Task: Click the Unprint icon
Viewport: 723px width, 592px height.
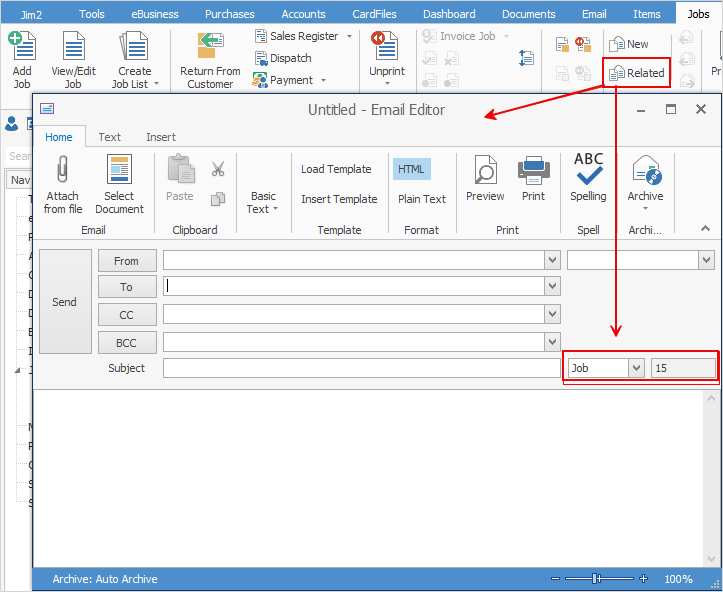Action: (386, 46)
